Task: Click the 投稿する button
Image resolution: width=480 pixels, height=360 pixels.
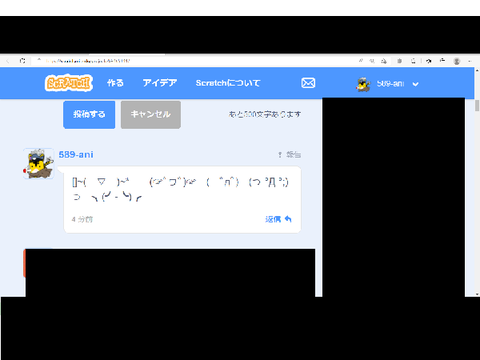Action: tap(89, 114)
